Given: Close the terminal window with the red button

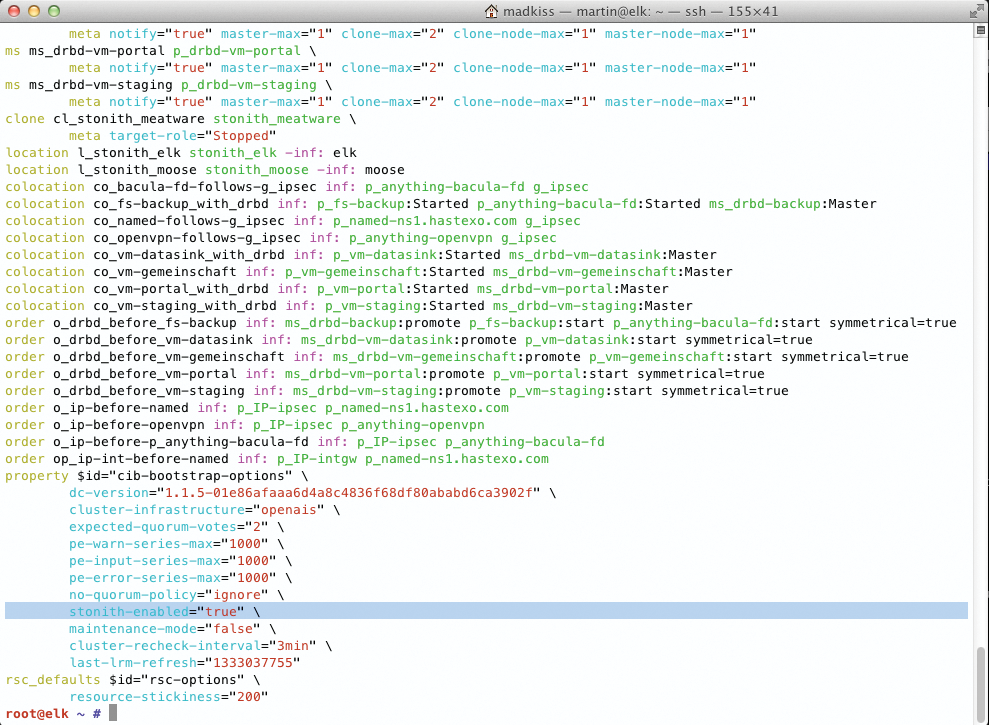Looking at the screenshot, I should click(x=14, y=11).
